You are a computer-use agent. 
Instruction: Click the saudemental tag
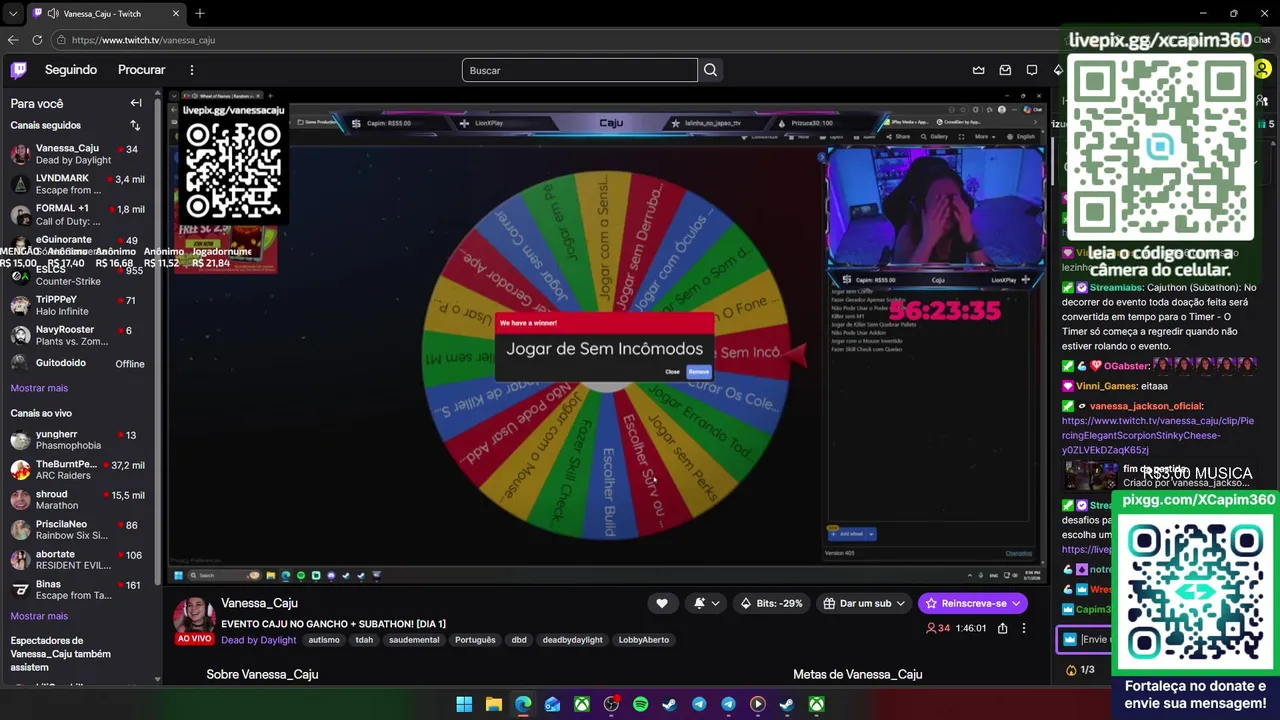click(414, 640)
